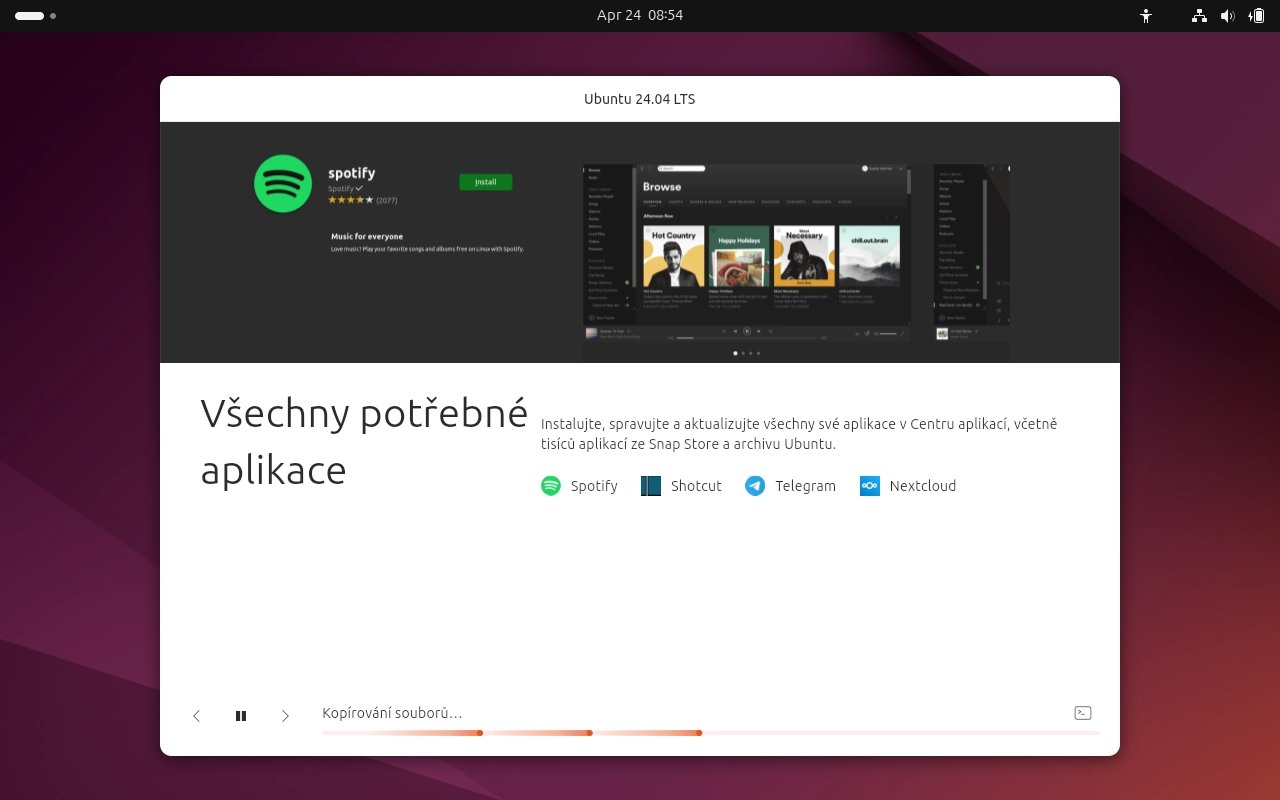Click the Hot Country album thumbnail
The image size is (1280, 800).
coord(674,257)
